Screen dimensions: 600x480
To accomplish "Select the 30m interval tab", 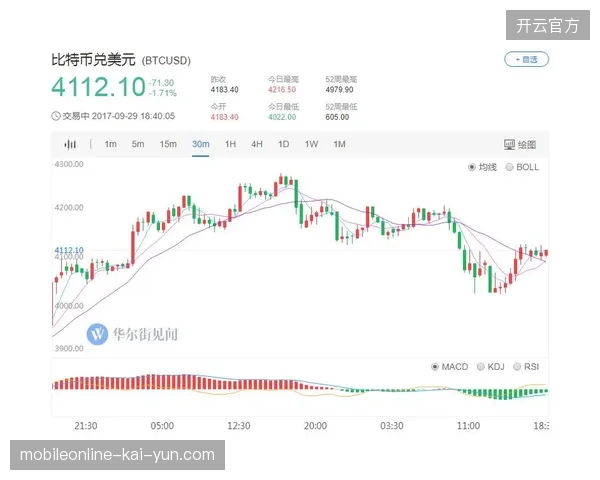I will tap(201, 144).
